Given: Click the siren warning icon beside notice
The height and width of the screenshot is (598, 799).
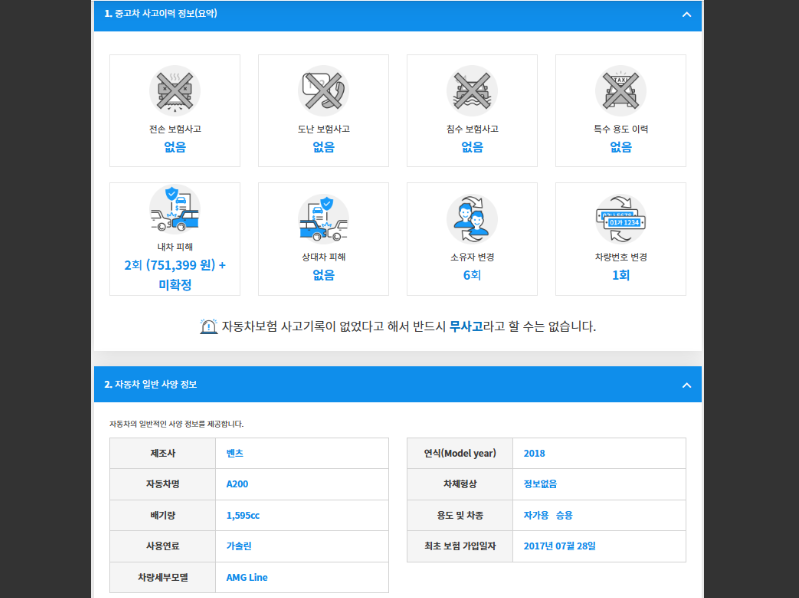Looking at the screenshot, I should click(208, 327).
